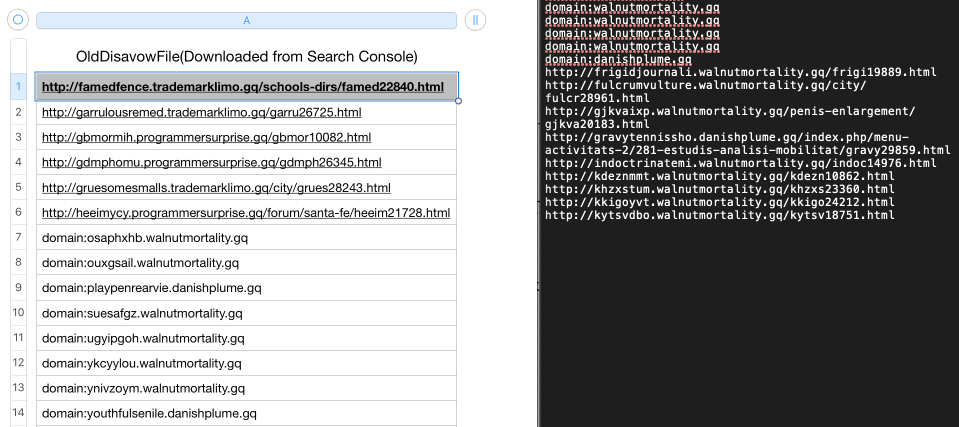Select row 10 header number
Image resolution: width=959 pixels, height=427 pixels.
(18, 313)
